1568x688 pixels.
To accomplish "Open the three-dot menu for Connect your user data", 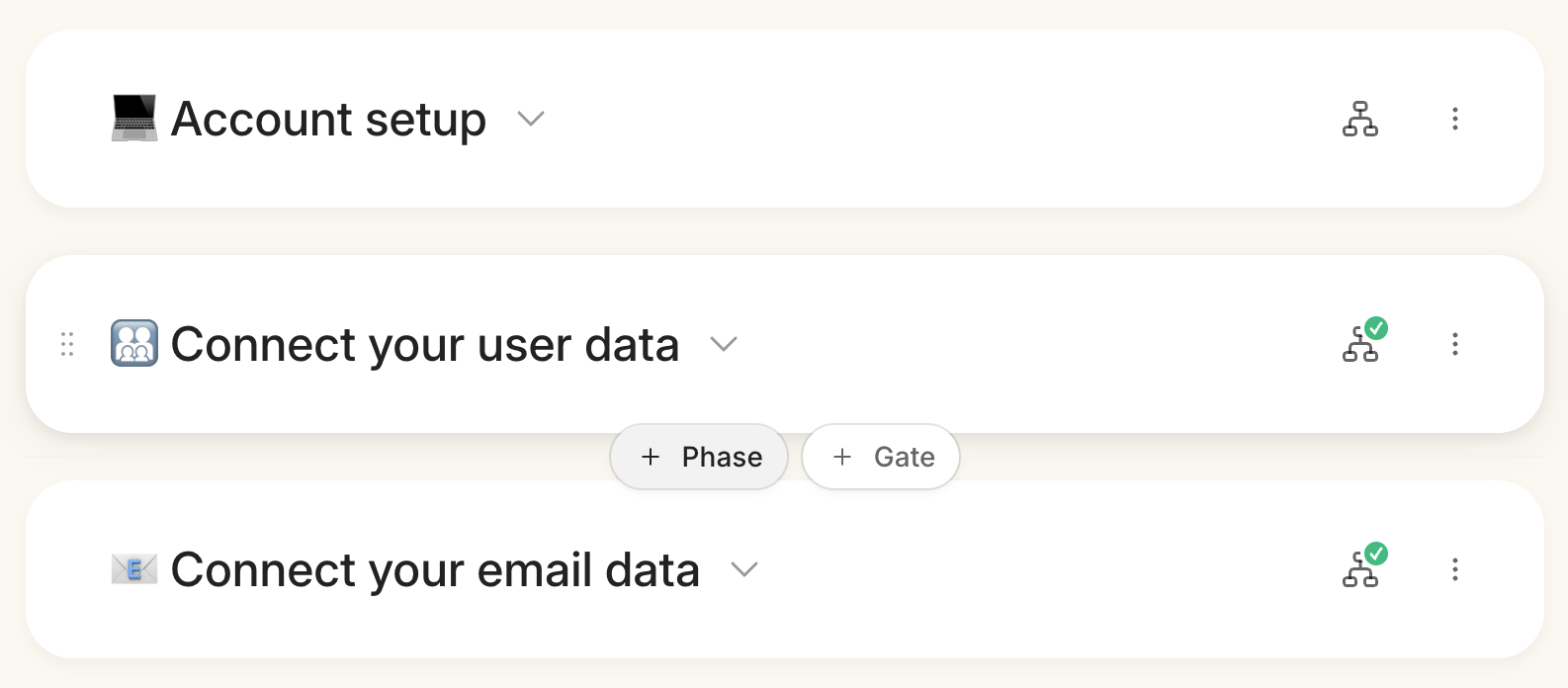I will (1454, 344).
